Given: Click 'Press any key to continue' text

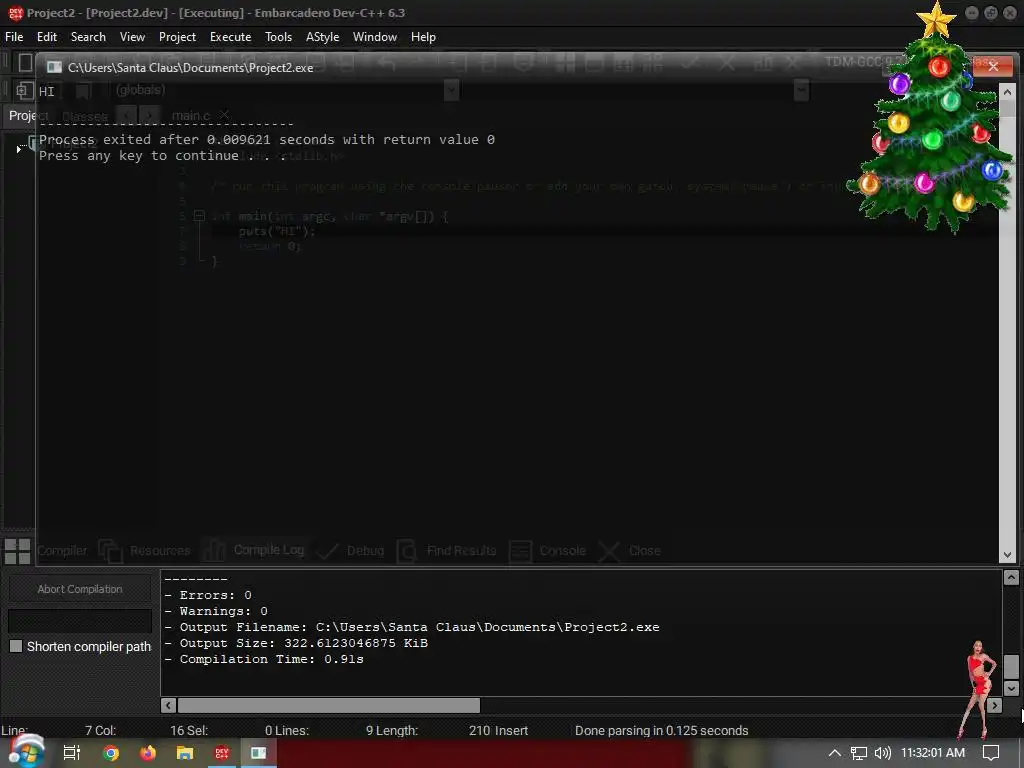Looking at the screenshot, I should pyautogui.click(x=138, y=155).
